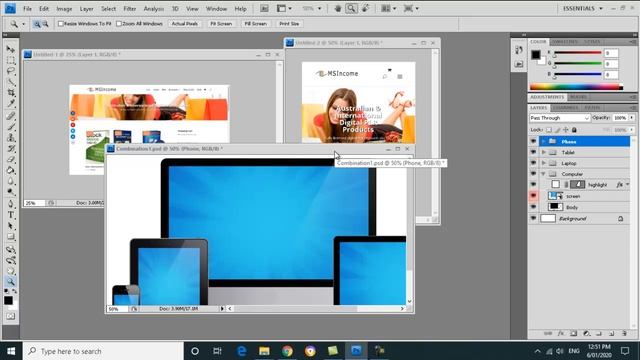The image size is (640, 360).
Task: Collapse the Computer layer group
Action: pyautogui.click(x=544, y=174)
